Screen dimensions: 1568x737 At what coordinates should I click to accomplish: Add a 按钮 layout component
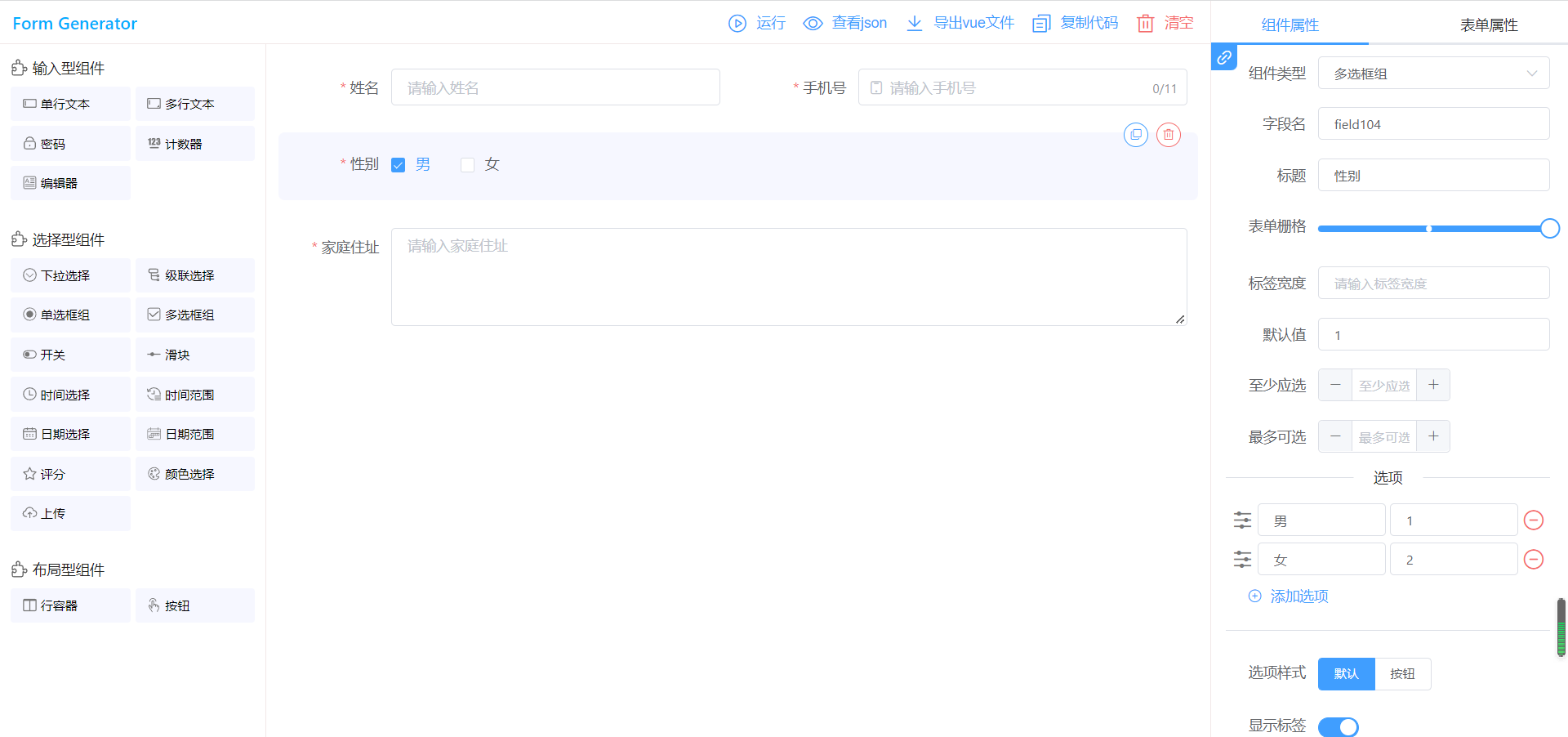click(x=195, y=605)
